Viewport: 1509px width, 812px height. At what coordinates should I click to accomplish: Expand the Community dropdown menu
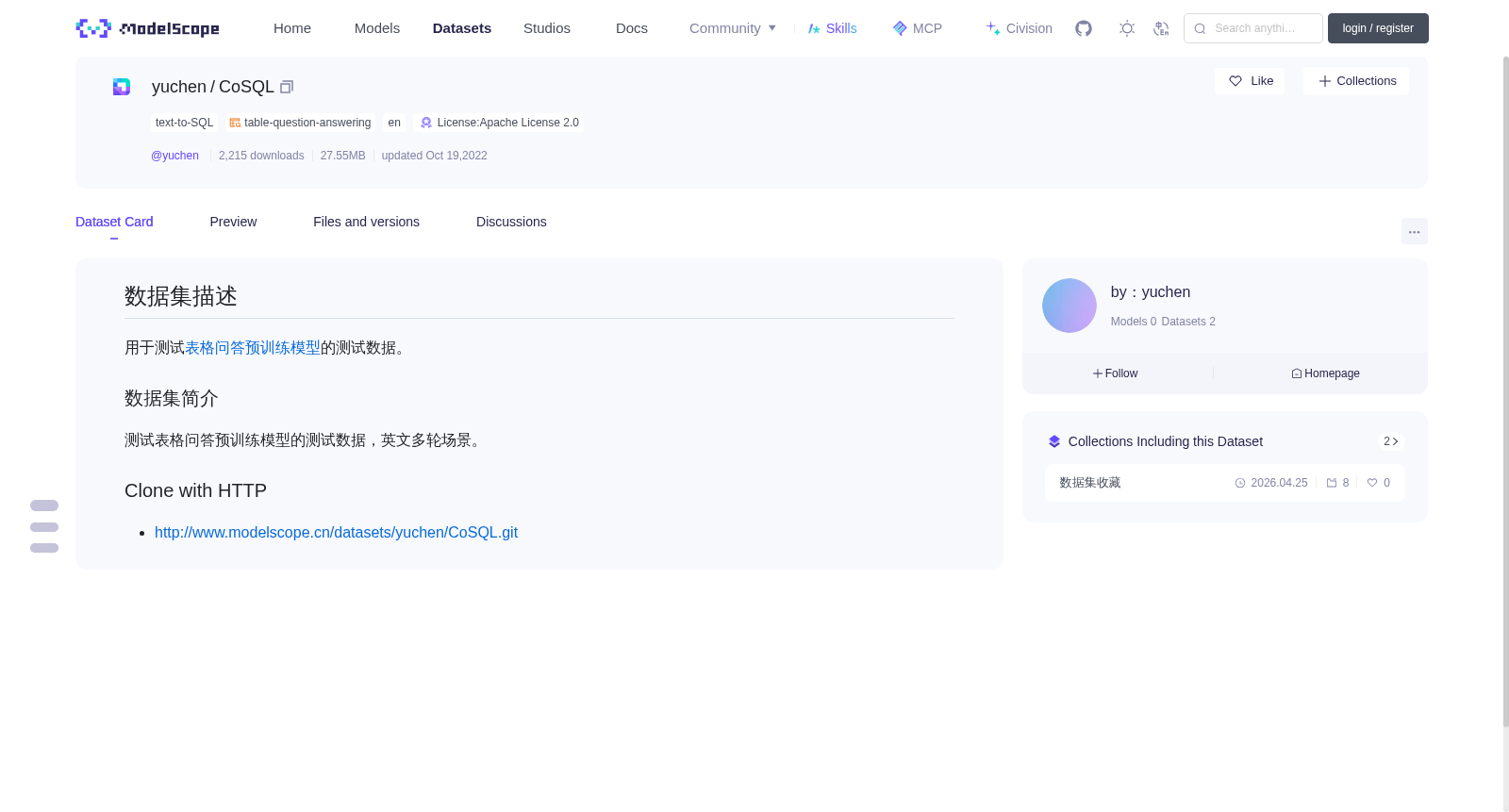coord(733,28)
